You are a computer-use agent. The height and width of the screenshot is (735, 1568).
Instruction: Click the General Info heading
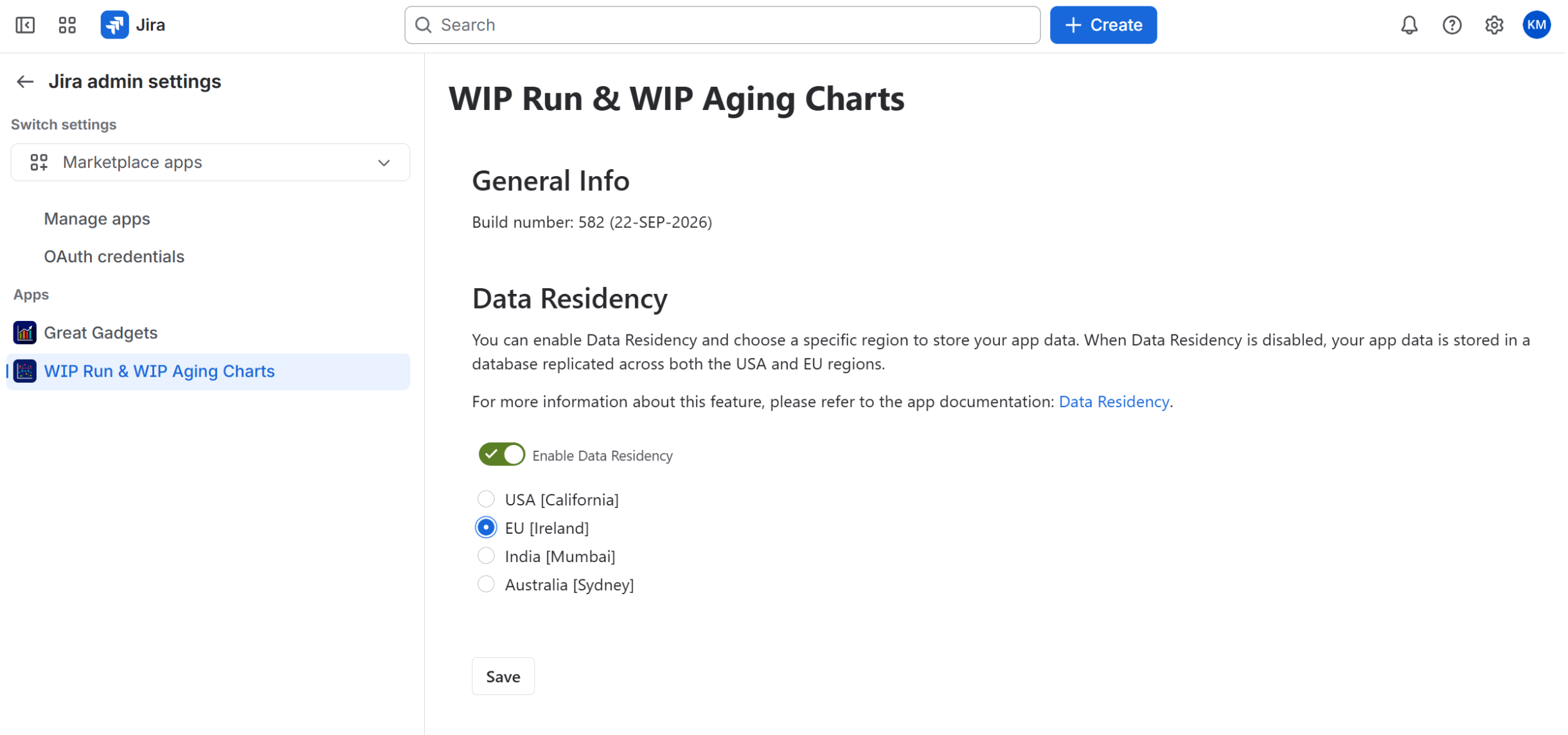pos(550,181)
